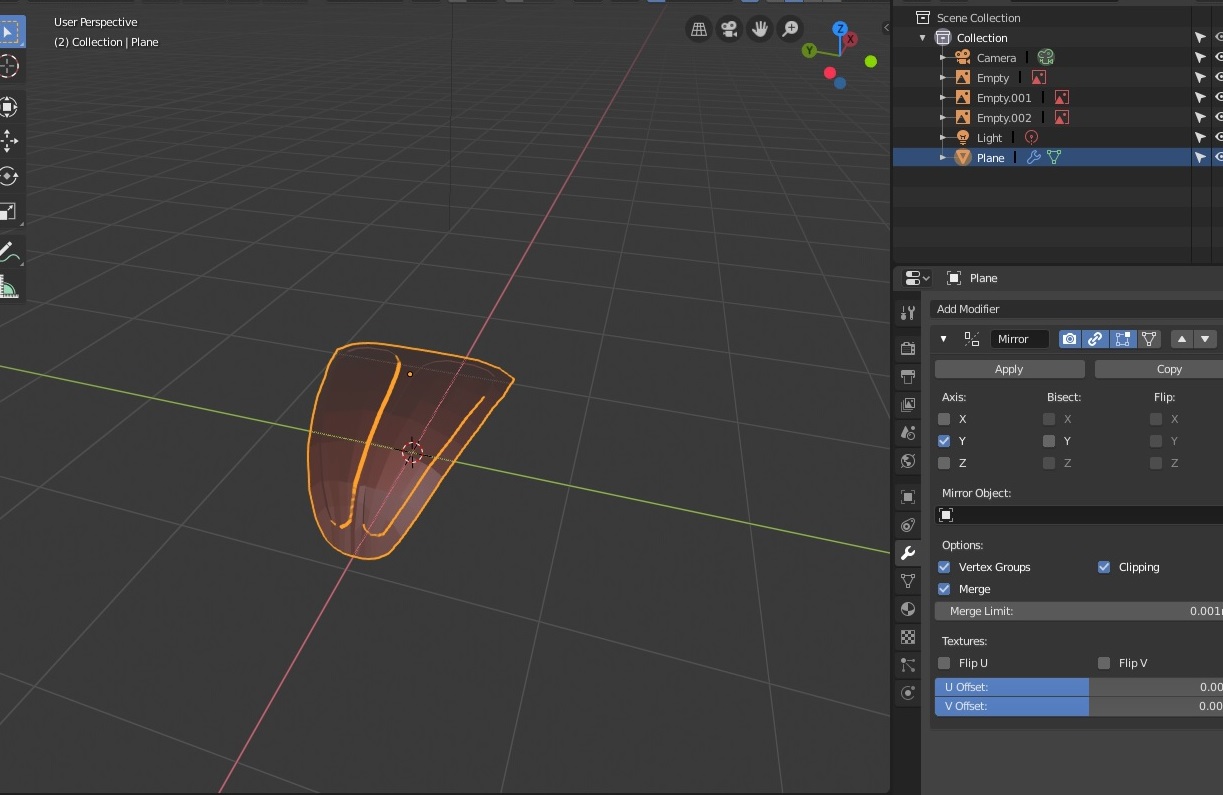Enable Bisect Y checkbox
This screenshot has width=1223, height=795.
pyautogui.click(x=1049, y=441)
